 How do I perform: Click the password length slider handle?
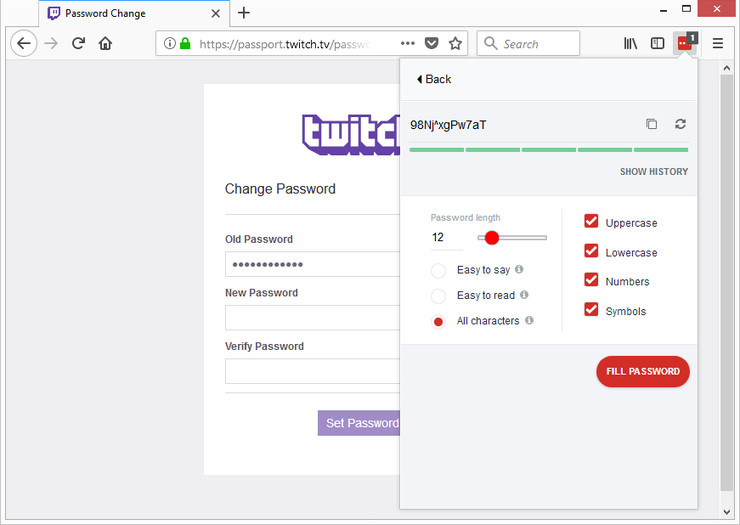[492, 237]
